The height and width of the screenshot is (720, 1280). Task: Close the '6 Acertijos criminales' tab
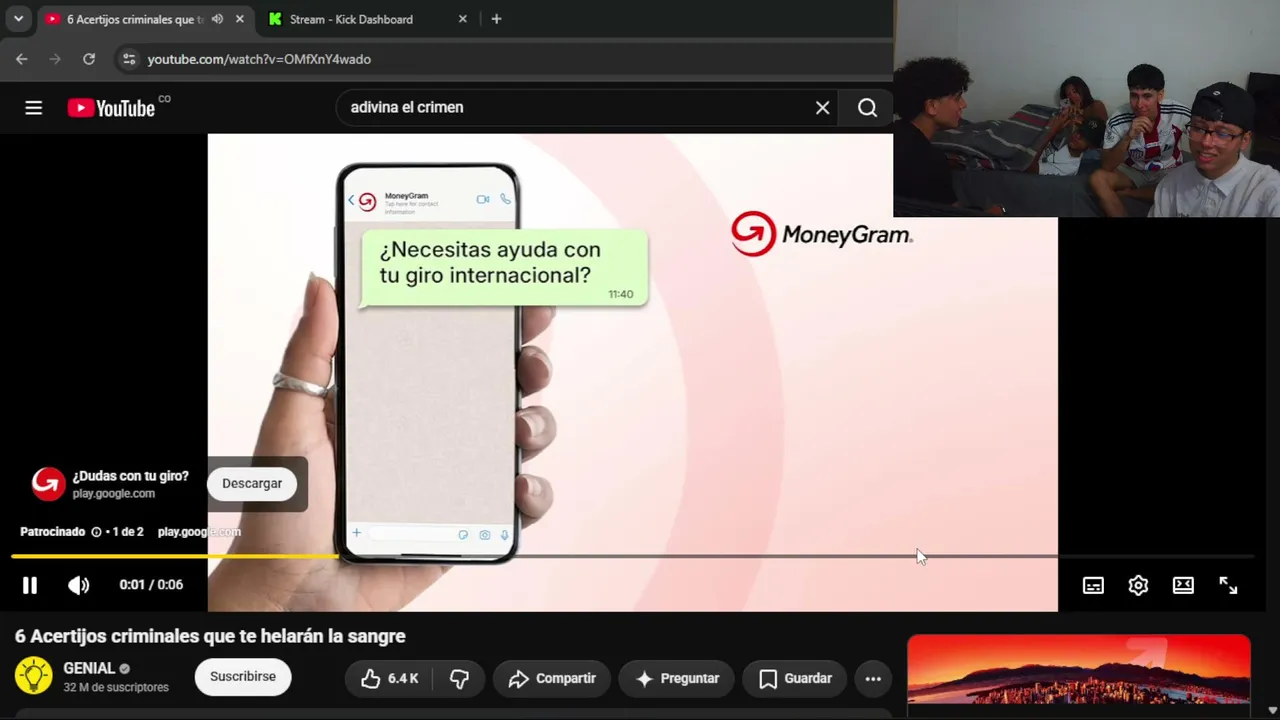click(x=239, y=19)
